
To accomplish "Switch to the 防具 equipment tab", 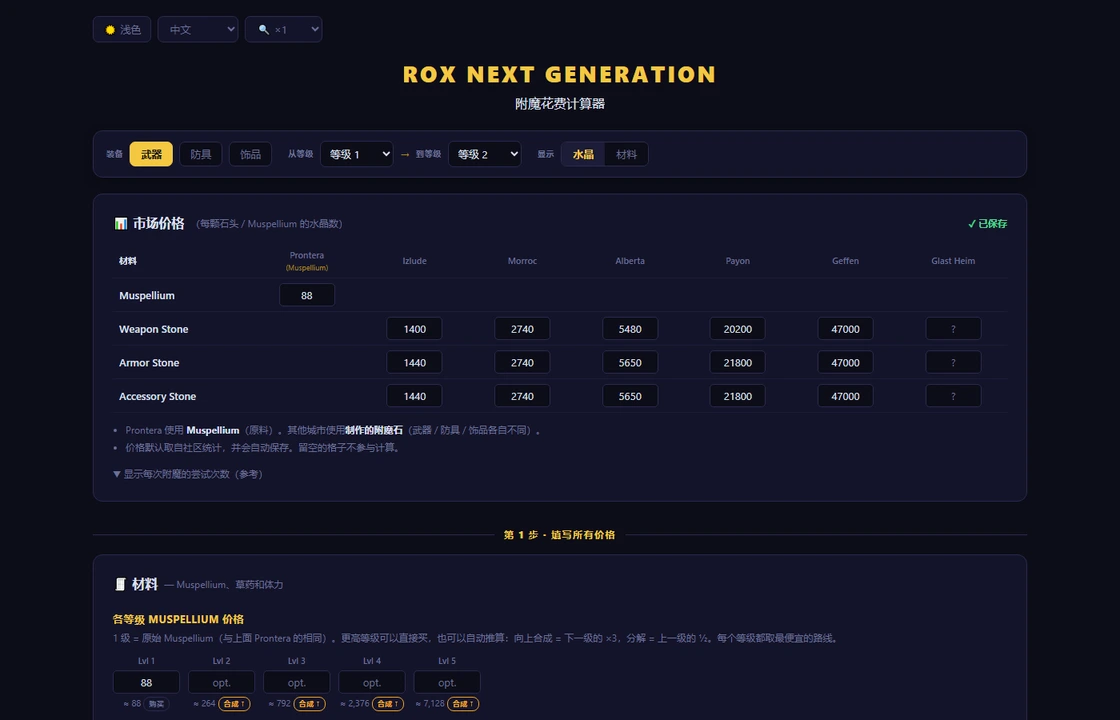I will tap(201, 154).
